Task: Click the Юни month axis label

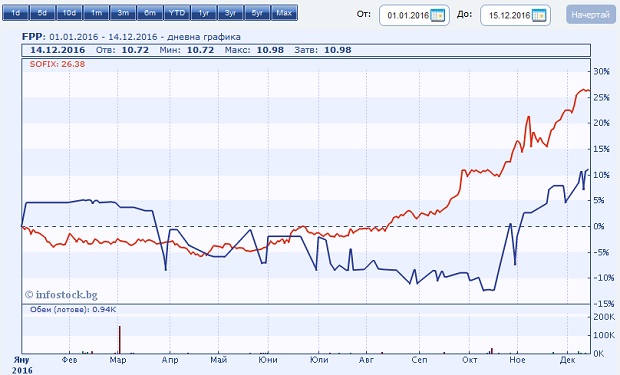Action: [x=268, y=360]
